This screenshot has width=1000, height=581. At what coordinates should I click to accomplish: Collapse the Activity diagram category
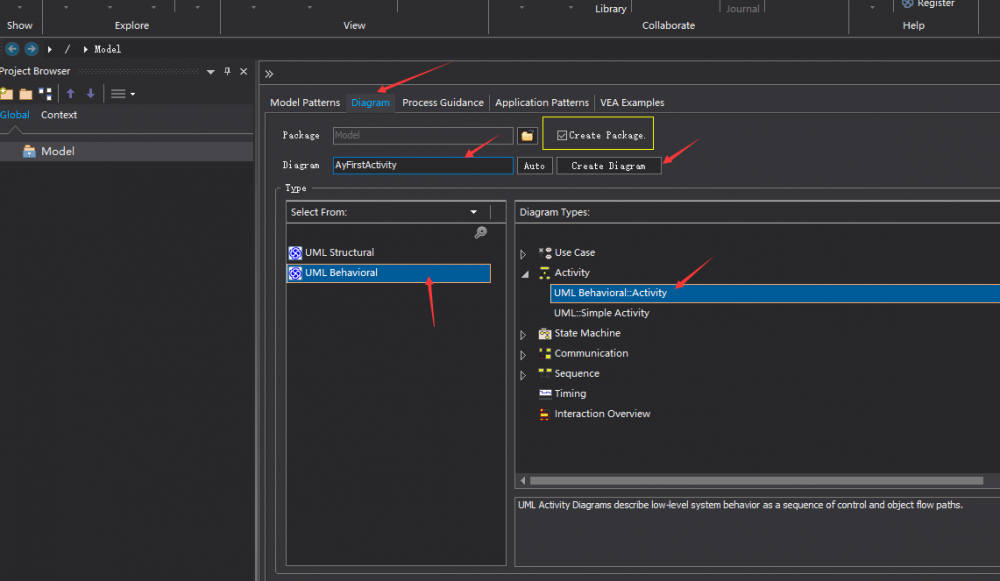pos(523,272)
